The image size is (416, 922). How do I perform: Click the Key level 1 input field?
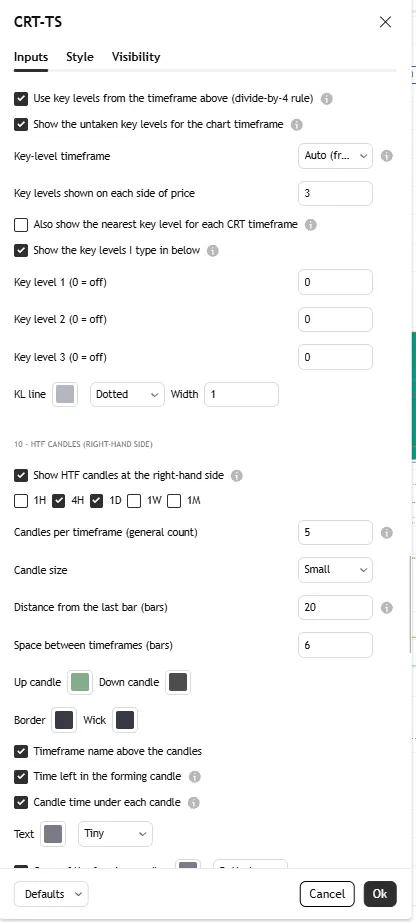[x=335, y=282]
